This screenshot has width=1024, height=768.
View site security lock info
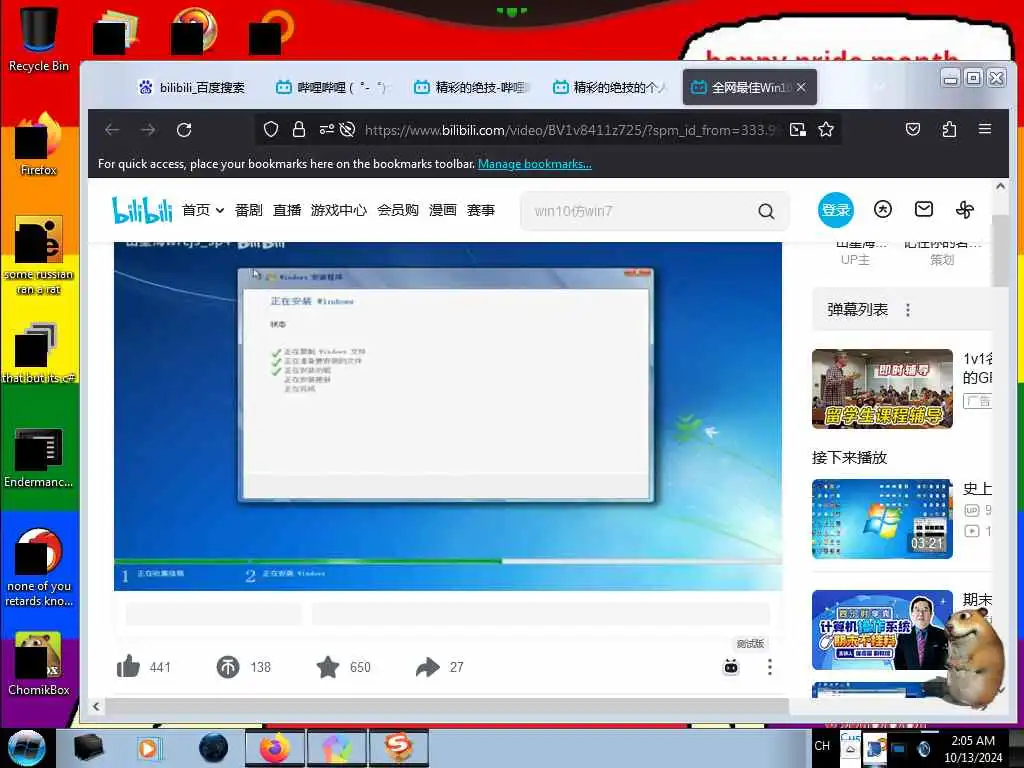pos(299,129)
